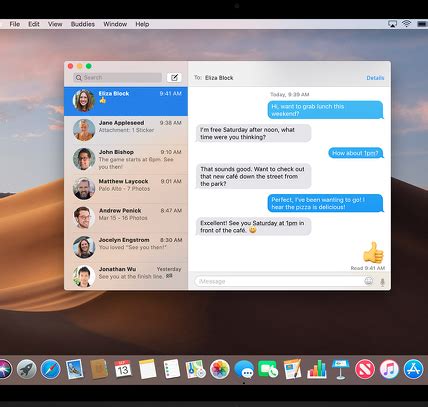Click the green zoom window button
The height and width of the screenshot is (407, 428).
point(89,66)
